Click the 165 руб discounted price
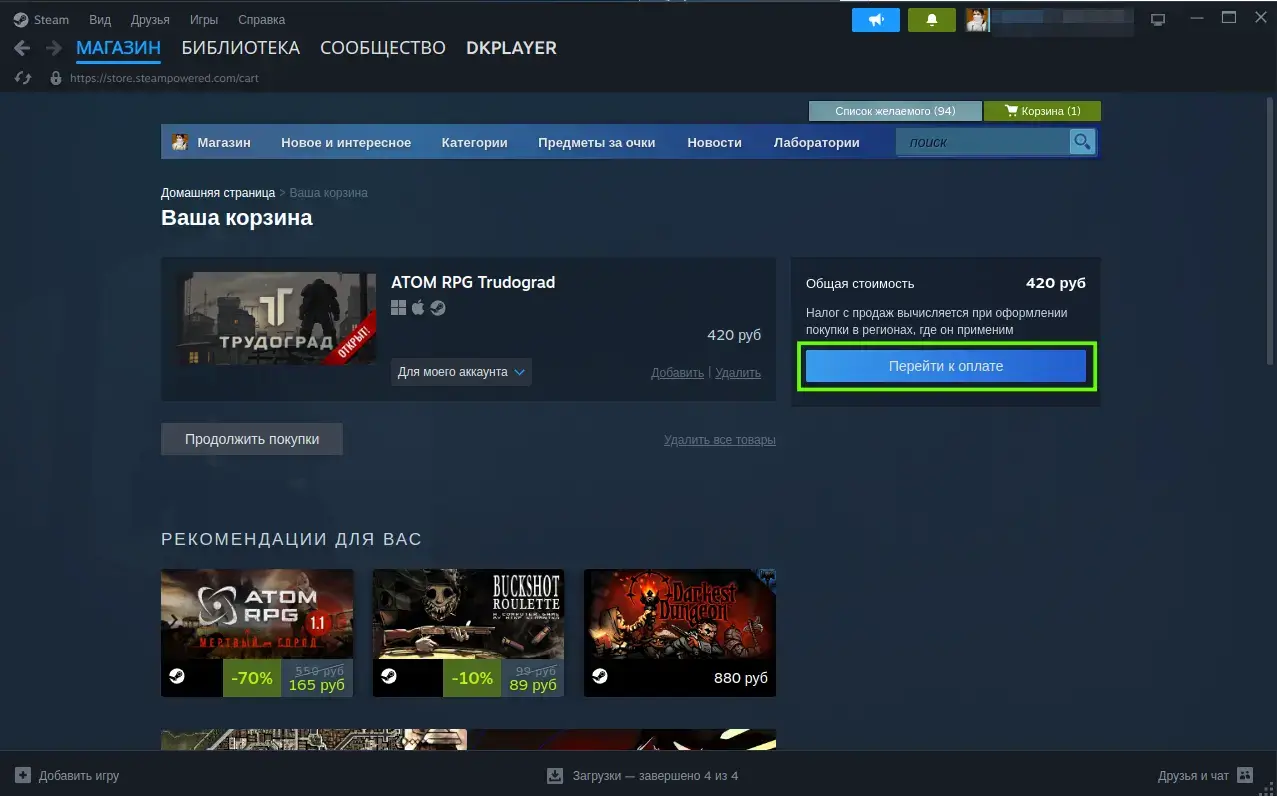Image resolution: width=1277 pixels, height=796 pixels. click(317, 685)
